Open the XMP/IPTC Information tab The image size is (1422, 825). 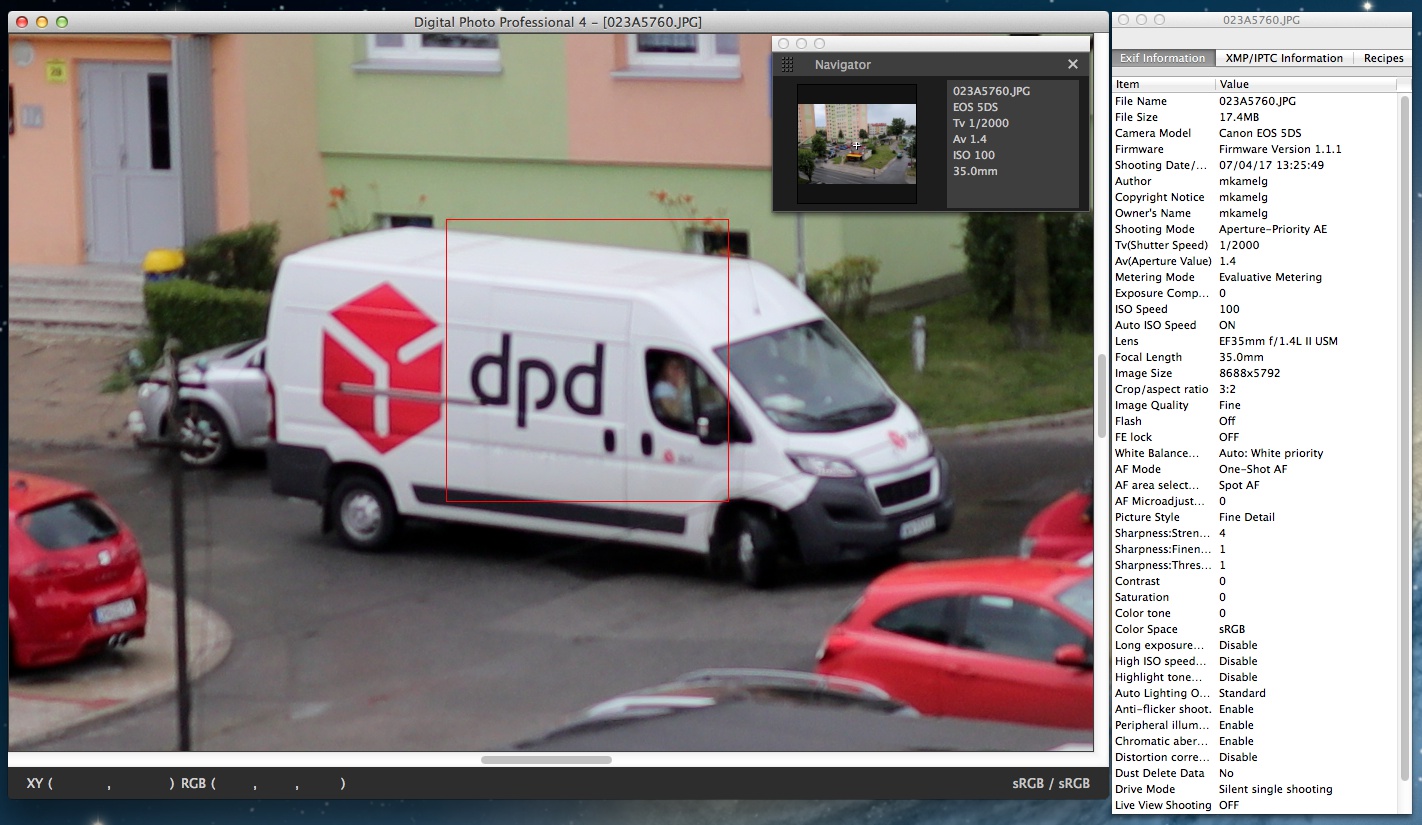[x=1284, y=58]
